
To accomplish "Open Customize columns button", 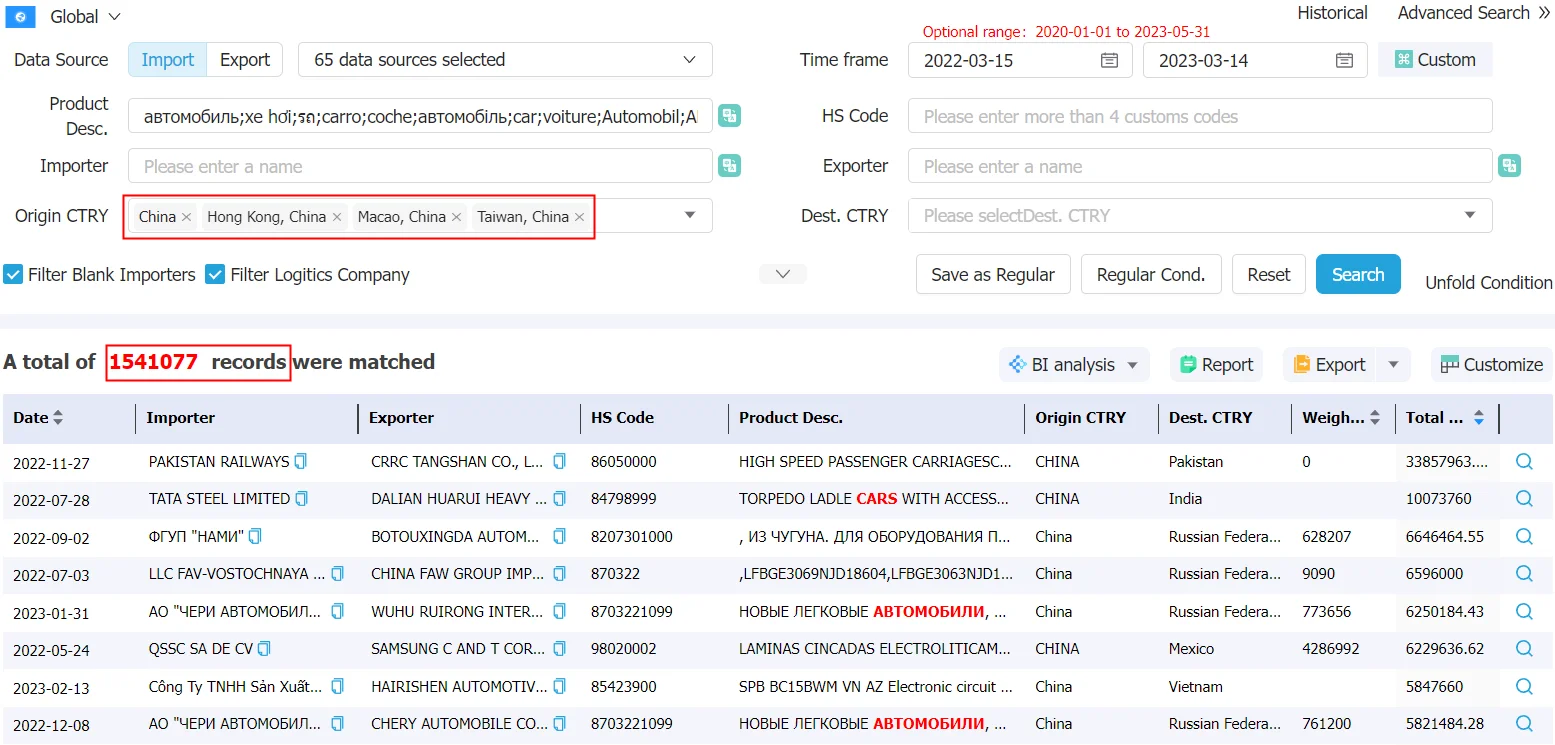I will (1491, 365).
